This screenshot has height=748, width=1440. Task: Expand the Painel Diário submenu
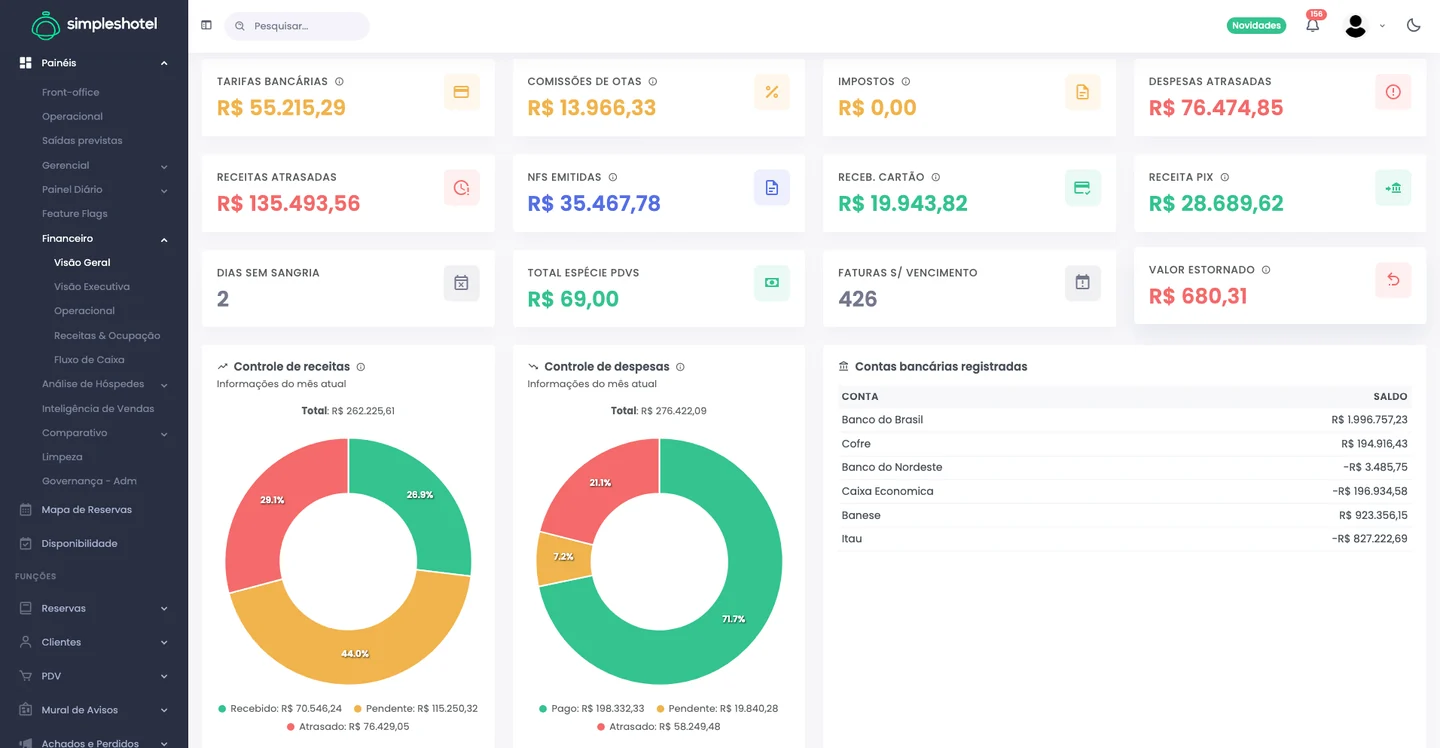[164, 190]
